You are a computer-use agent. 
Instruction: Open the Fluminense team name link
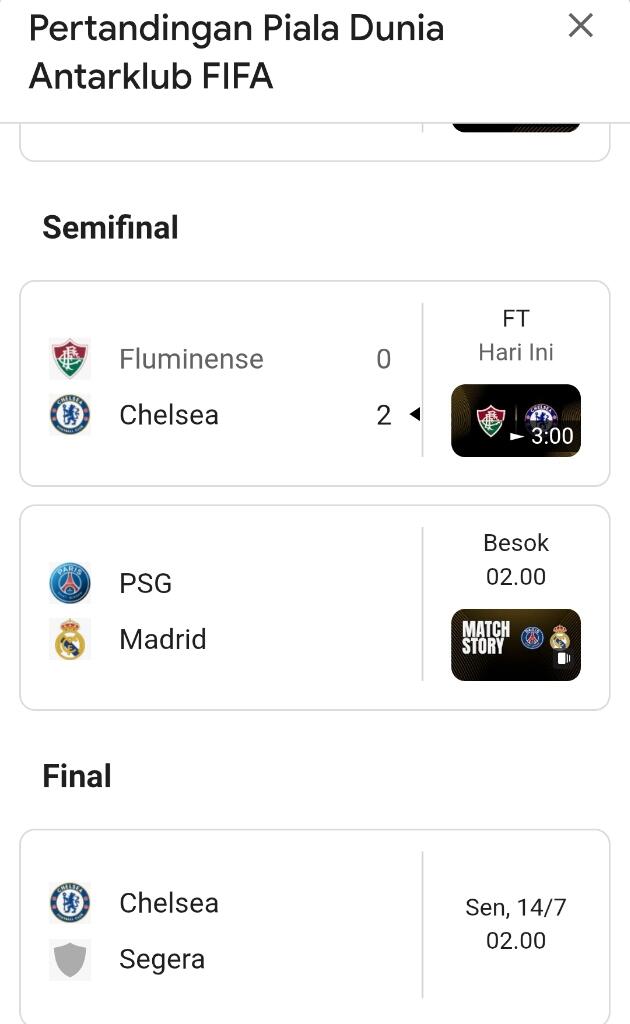pos(191,359)
